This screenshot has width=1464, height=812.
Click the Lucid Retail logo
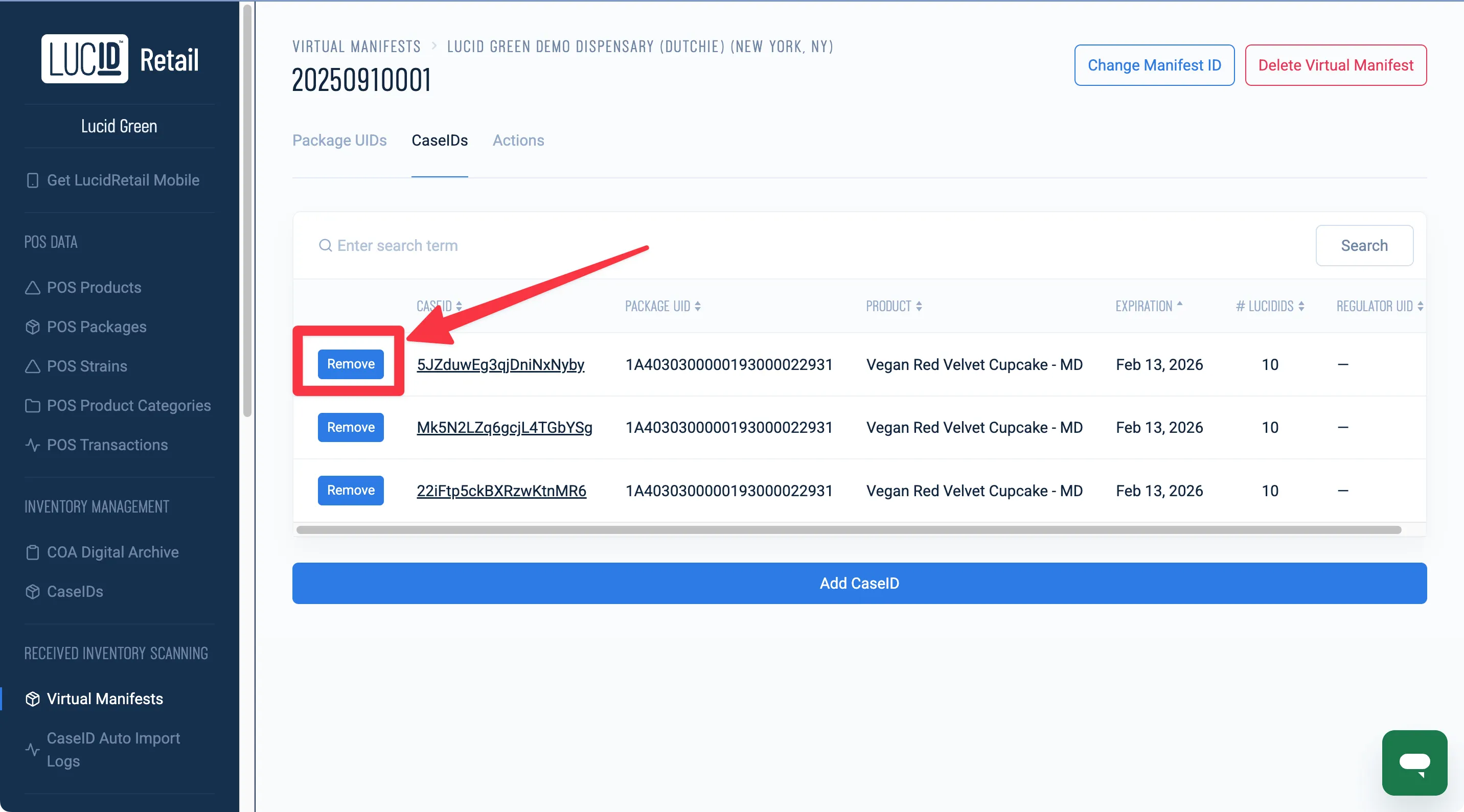tap(120, 59)
